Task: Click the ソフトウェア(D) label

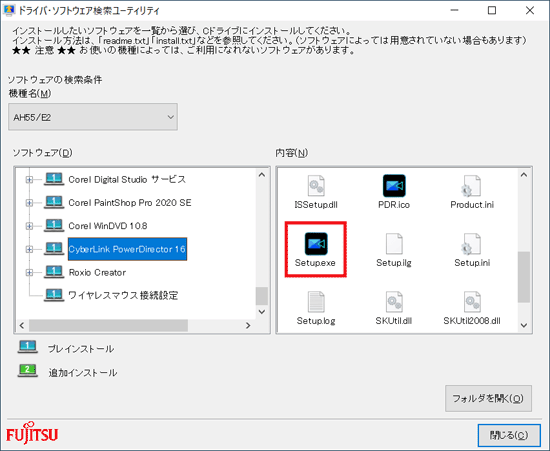Action: (x=42, y=153)
